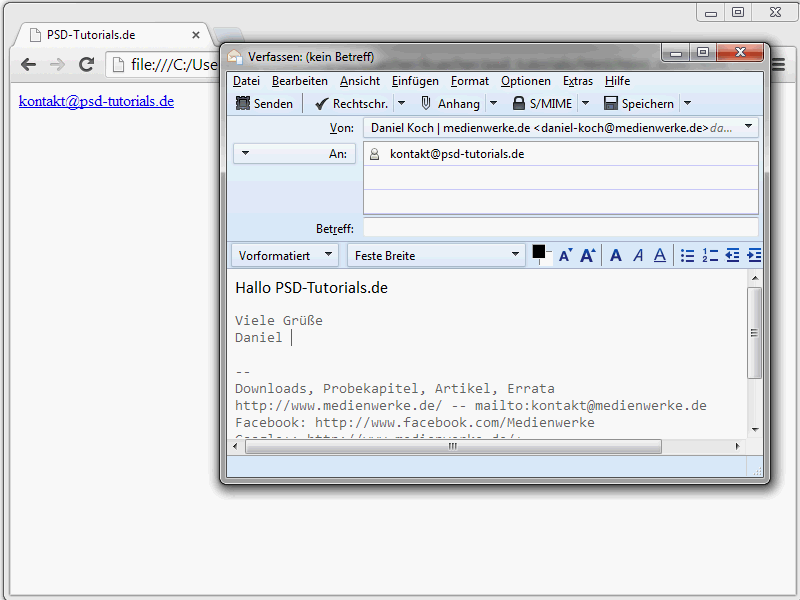Click the horizontal scrollbar thumb
Screen dimensions: 800x600
pyautogui.click(x=453, y=446)
